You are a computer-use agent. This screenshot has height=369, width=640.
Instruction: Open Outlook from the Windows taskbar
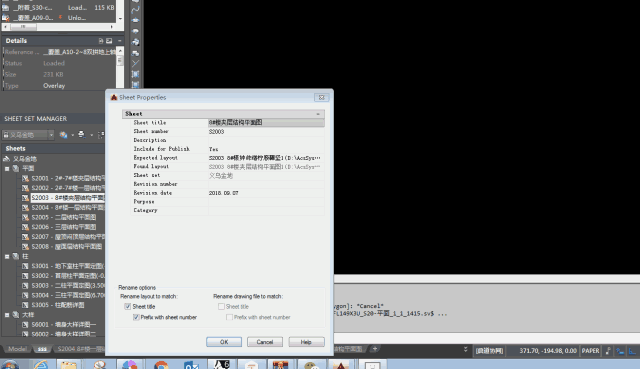pos(191,365)
